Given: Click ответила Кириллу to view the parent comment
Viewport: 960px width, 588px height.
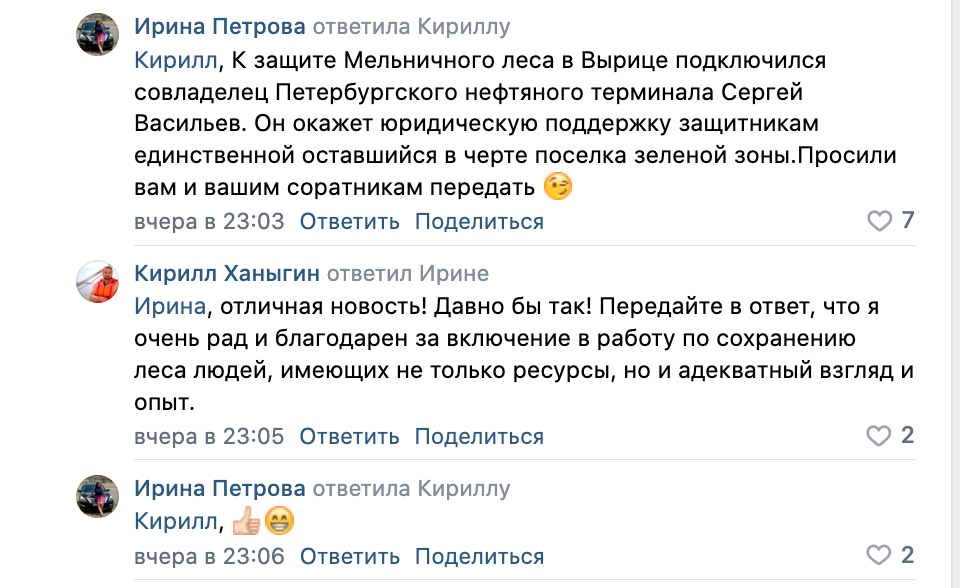Looking at the screenshot, I should [414, 25].
